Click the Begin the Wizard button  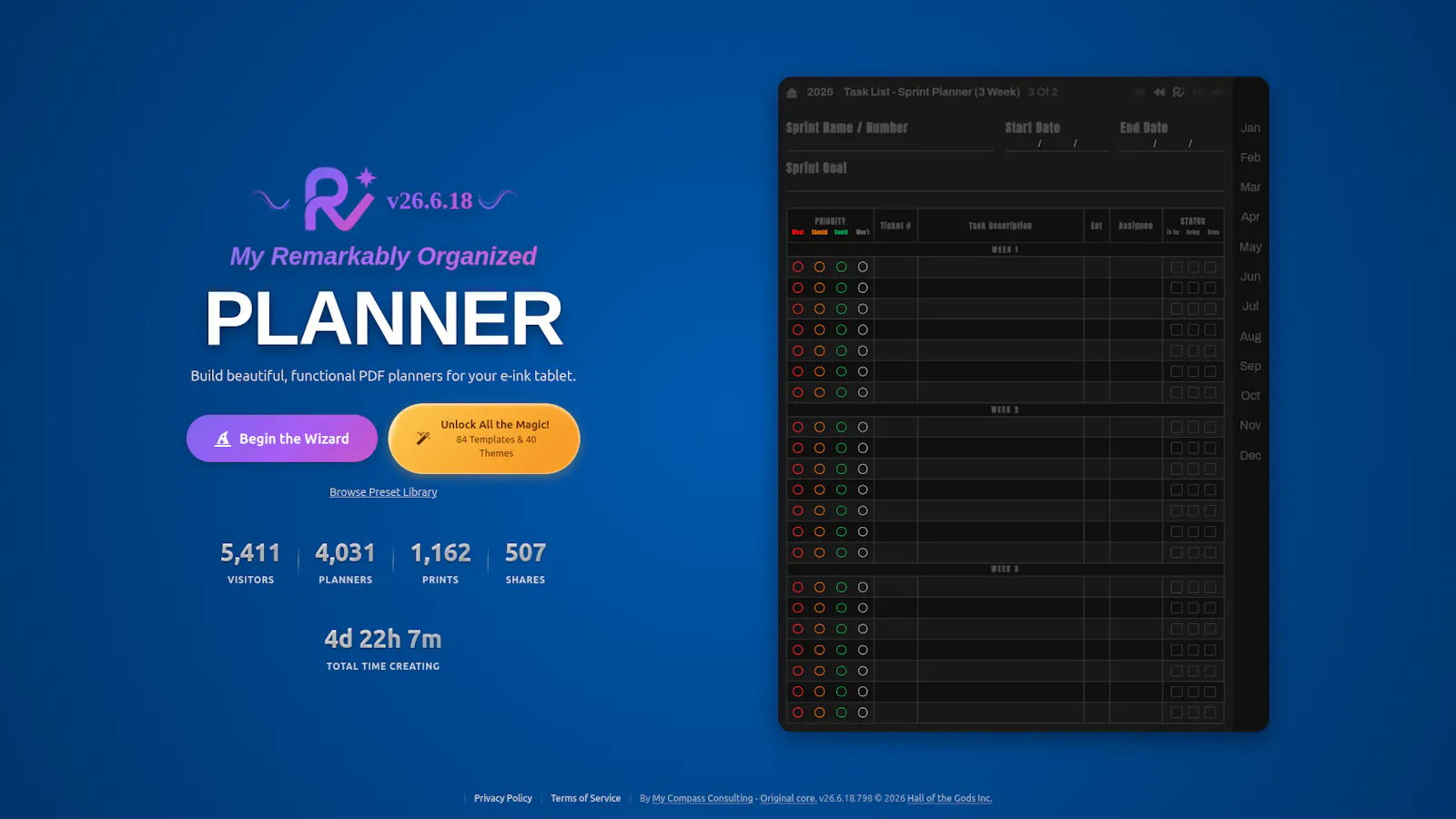(282, 439)
